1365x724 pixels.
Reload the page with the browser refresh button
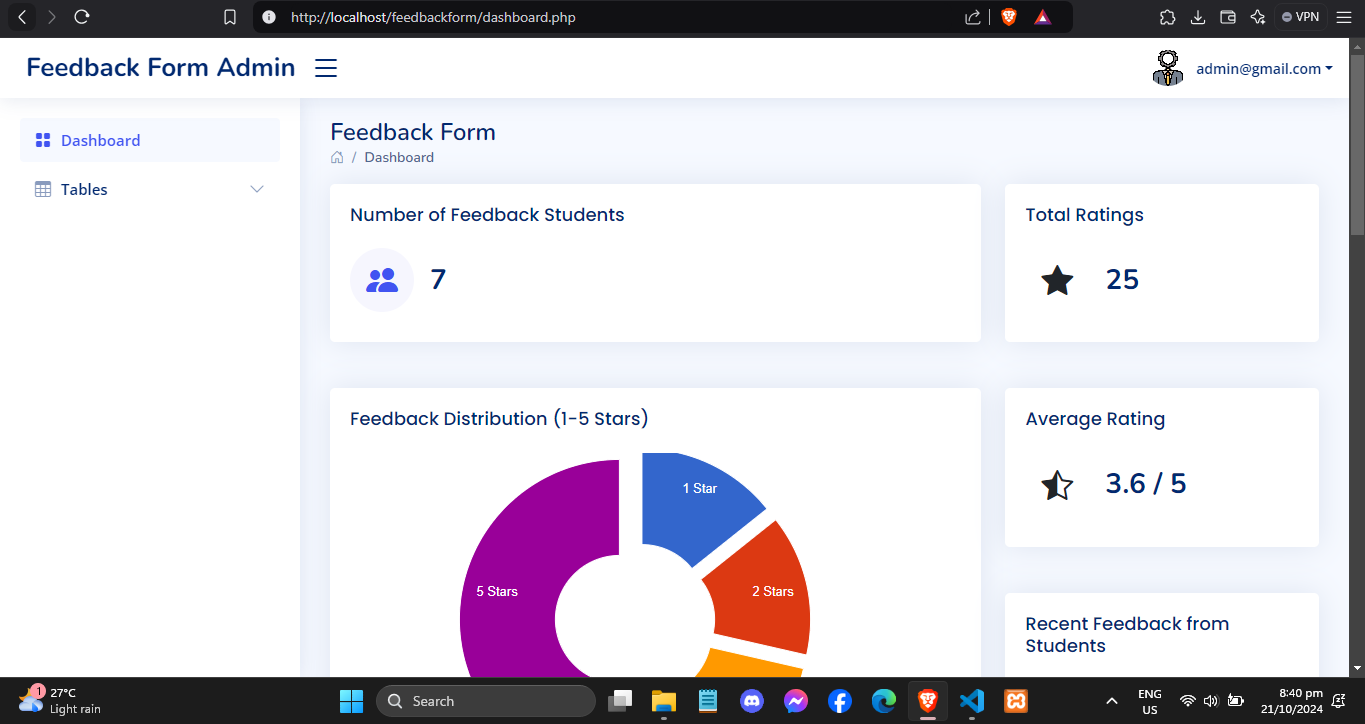pyautogui.click(x=82, y=17)
